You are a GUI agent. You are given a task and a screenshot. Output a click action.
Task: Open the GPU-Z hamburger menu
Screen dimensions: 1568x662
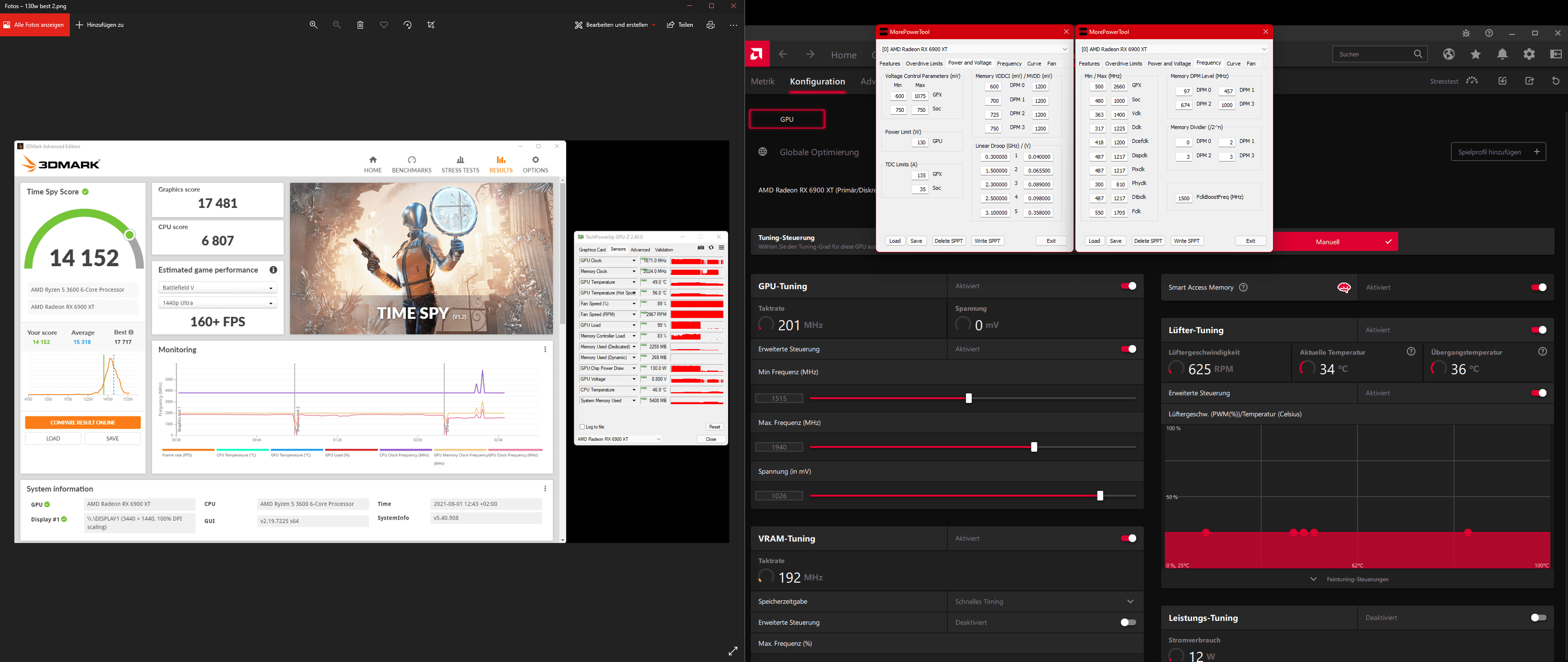[721, 248]
